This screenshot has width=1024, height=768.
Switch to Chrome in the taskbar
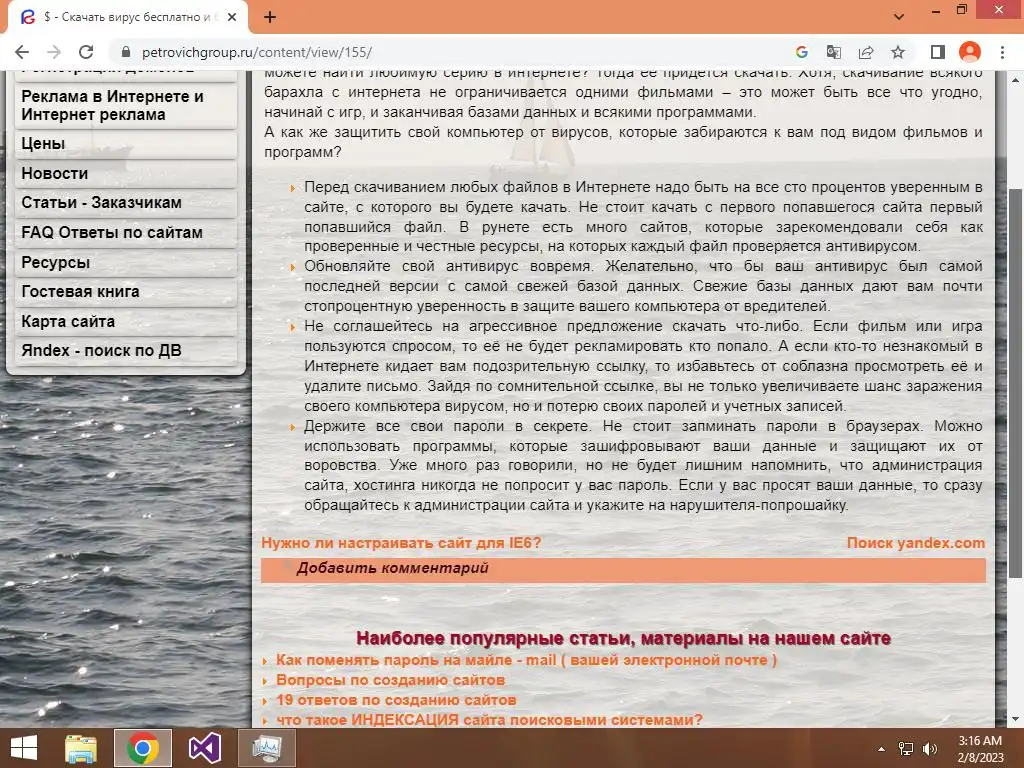143,748
